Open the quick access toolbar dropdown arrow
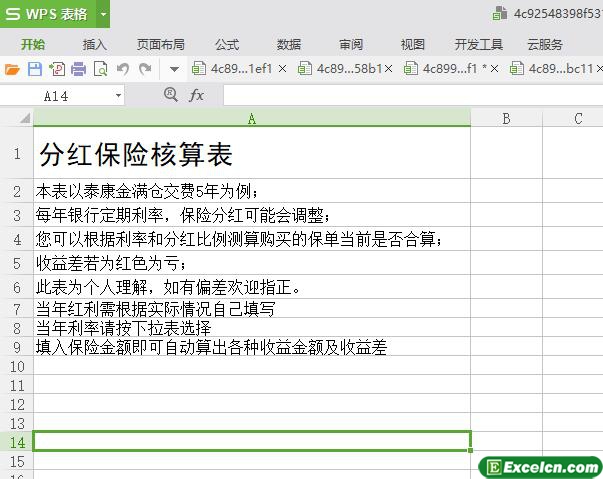 (174, 70)
